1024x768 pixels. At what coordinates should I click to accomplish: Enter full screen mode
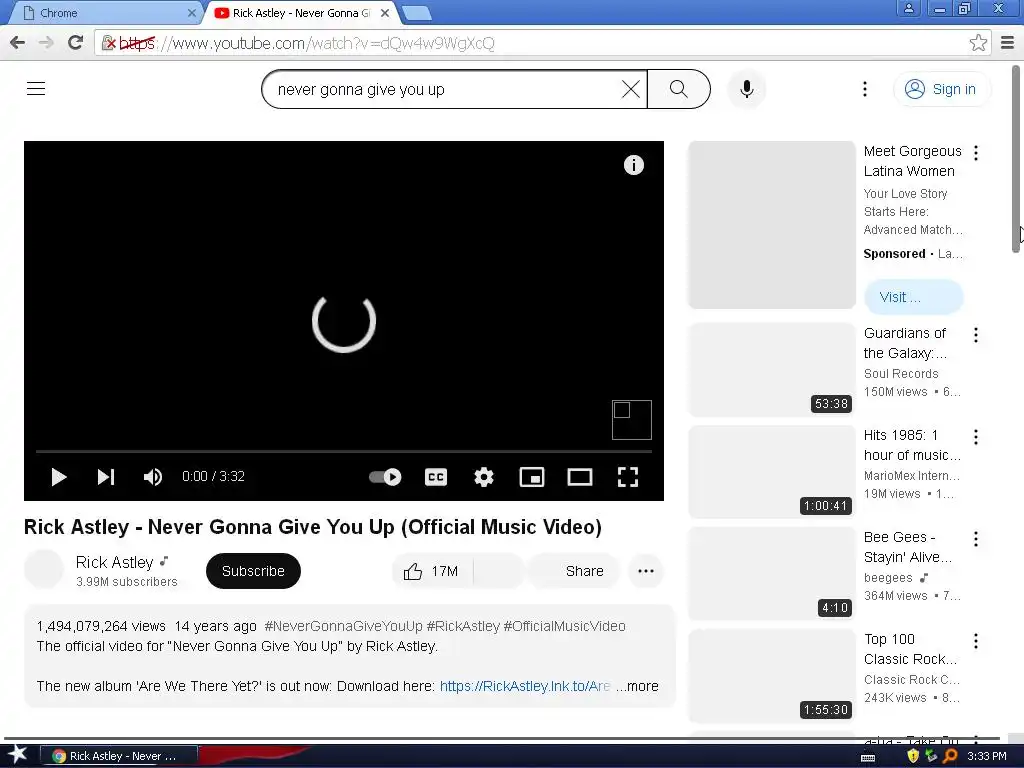[x=628, y=477]
